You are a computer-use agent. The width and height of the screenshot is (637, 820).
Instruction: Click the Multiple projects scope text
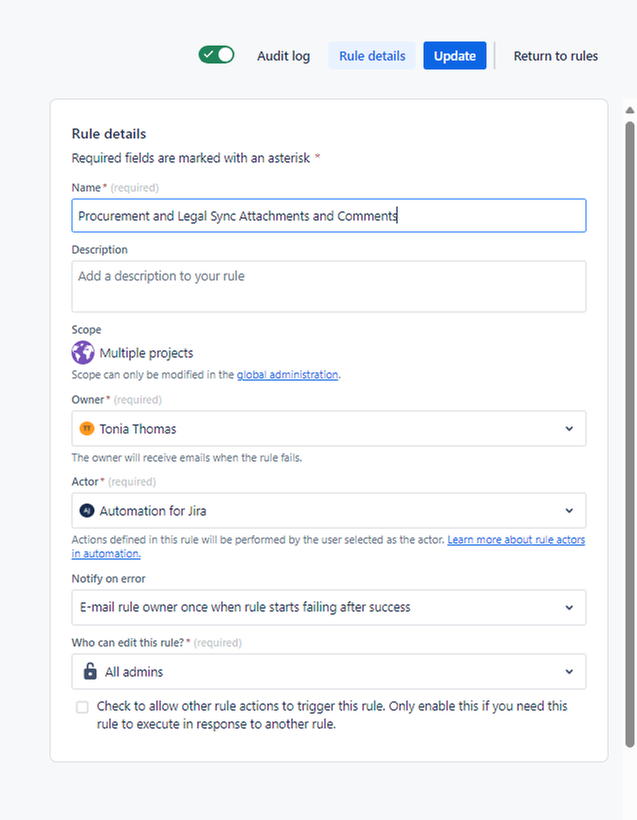pyautogui.click(x=146, y=353)
